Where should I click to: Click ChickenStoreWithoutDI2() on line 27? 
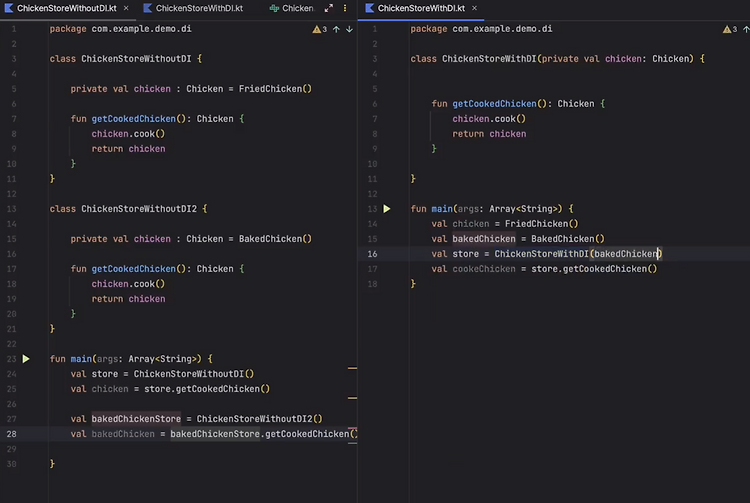click(259, 419)
